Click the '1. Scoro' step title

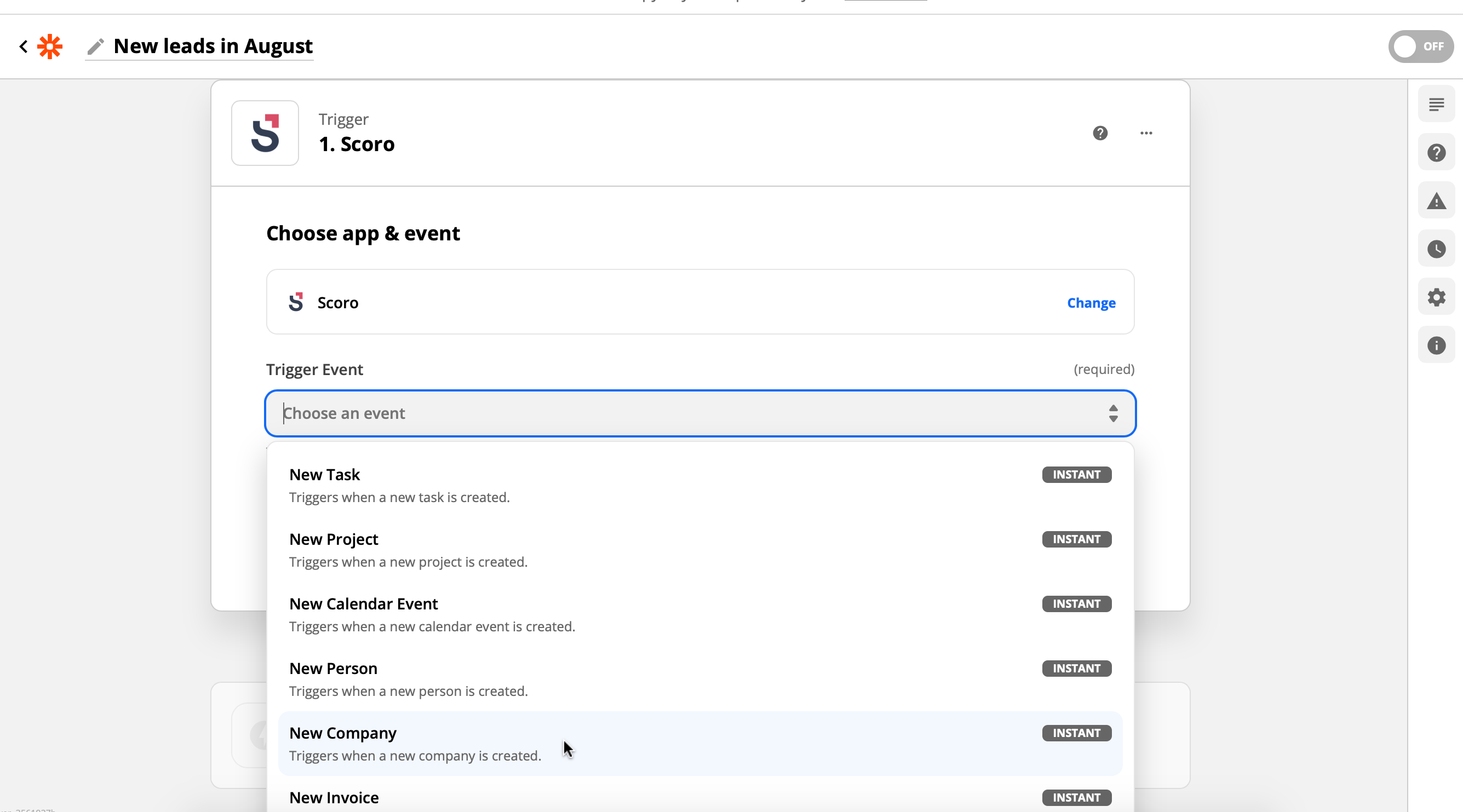point(357,144)
